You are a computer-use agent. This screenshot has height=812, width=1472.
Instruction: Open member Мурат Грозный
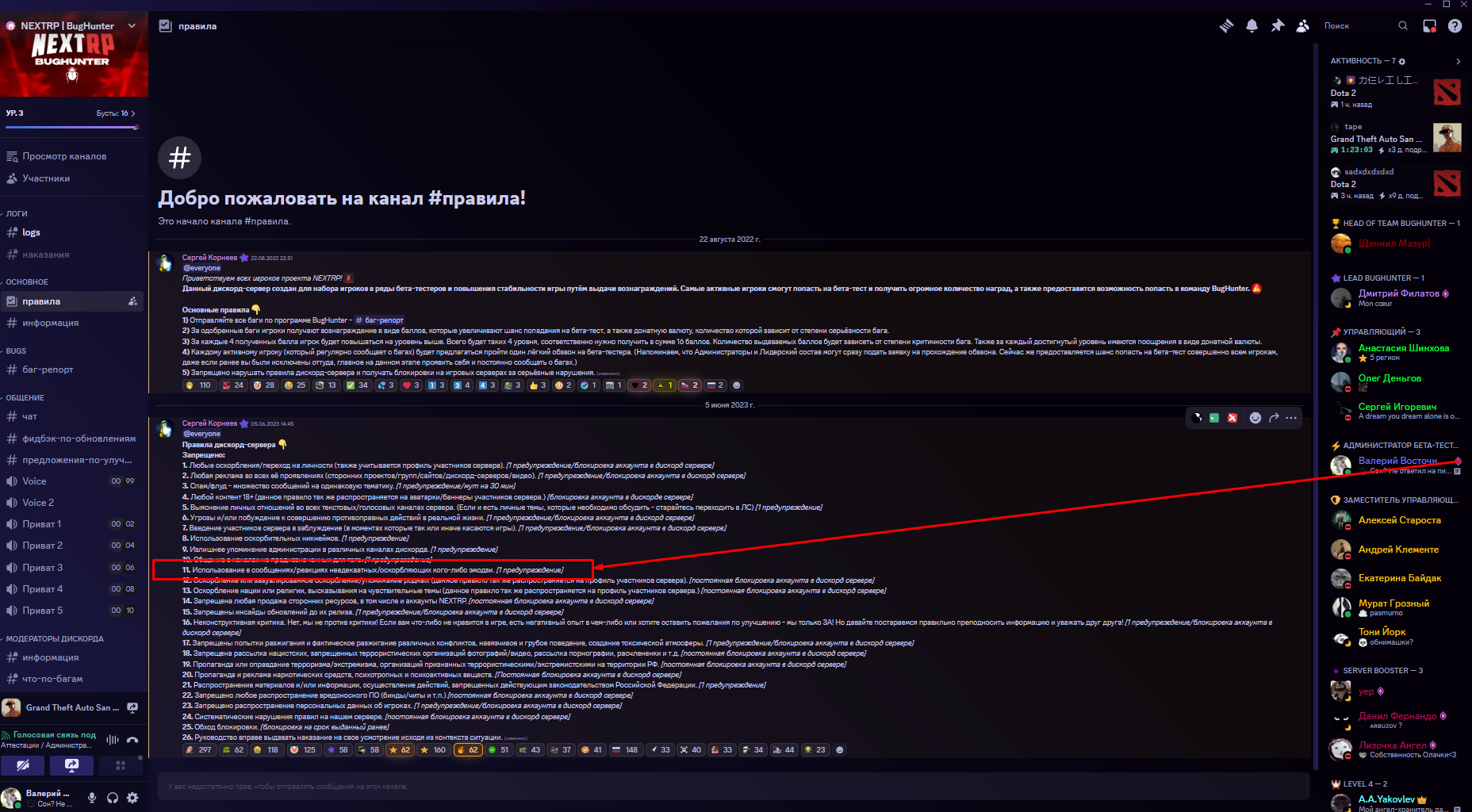[1396, 607]
